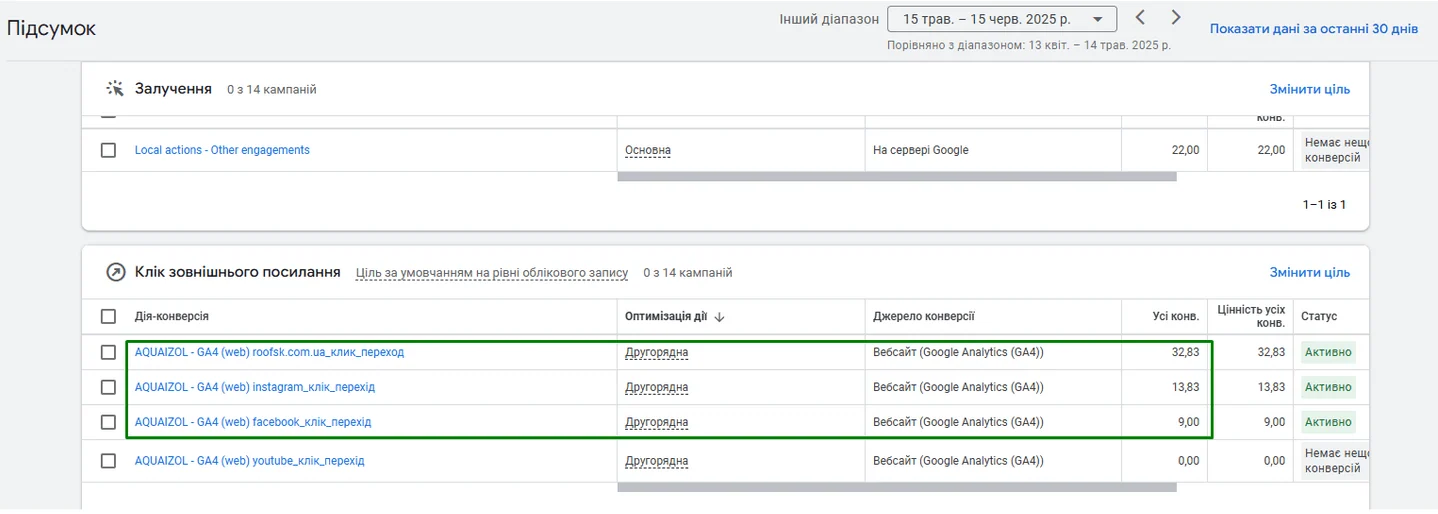
Task: Sort by Оптимізація дії column arrow
Action: coord(719,317)
